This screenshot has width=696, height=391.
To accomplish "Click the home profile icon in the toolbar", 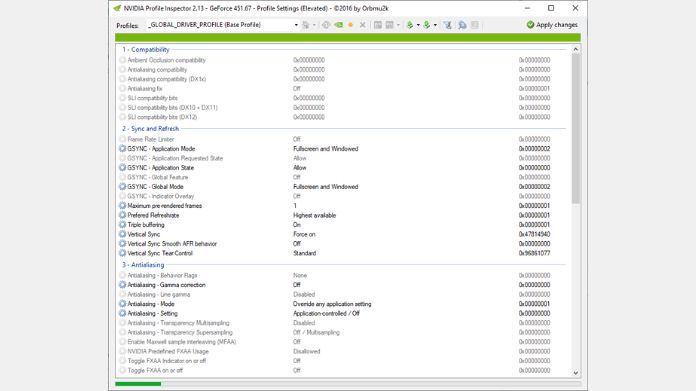I will tap(306, 25).
